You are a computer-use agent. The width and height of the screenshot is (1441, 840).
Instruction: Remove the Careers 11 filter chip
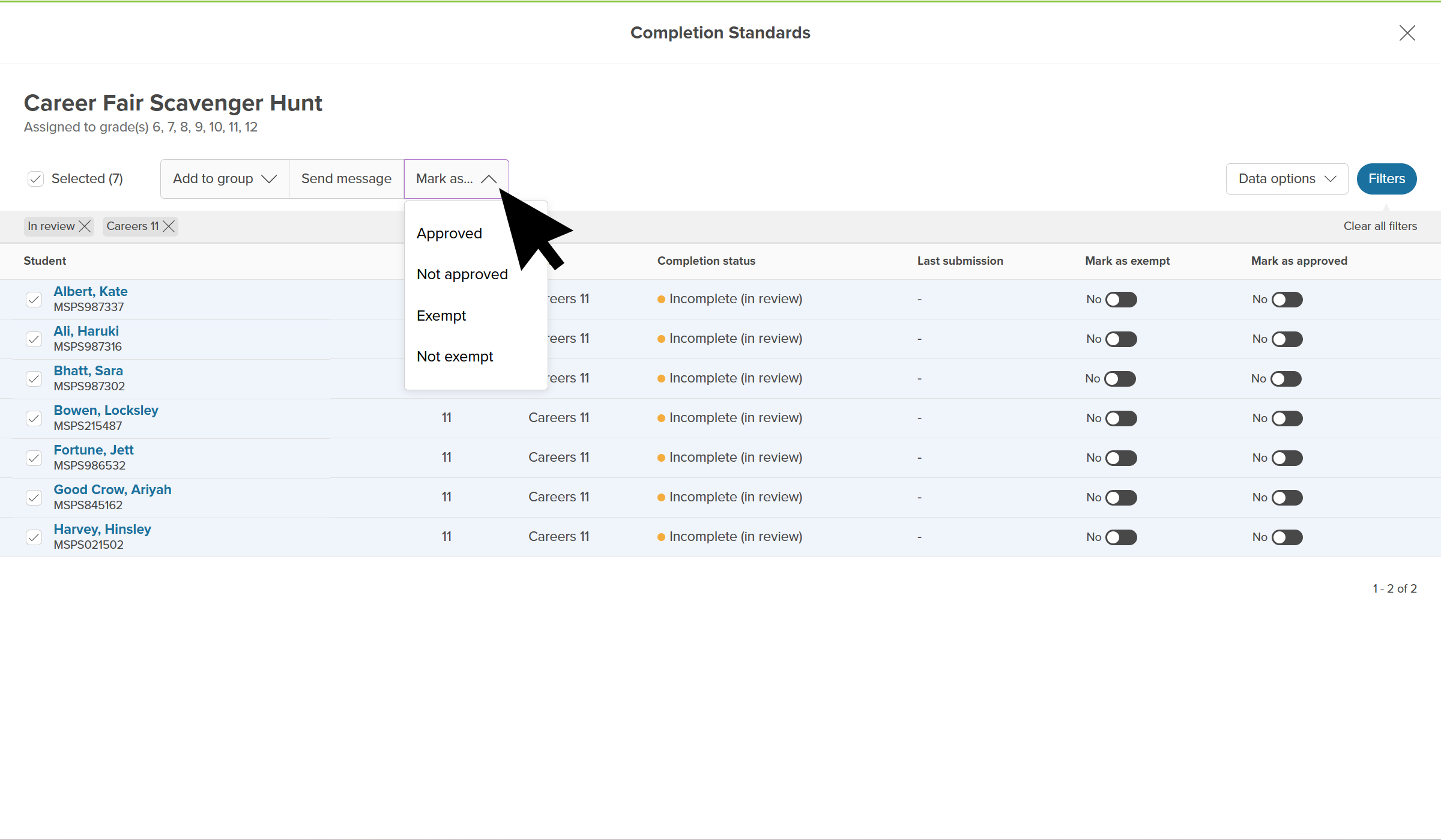169,226
